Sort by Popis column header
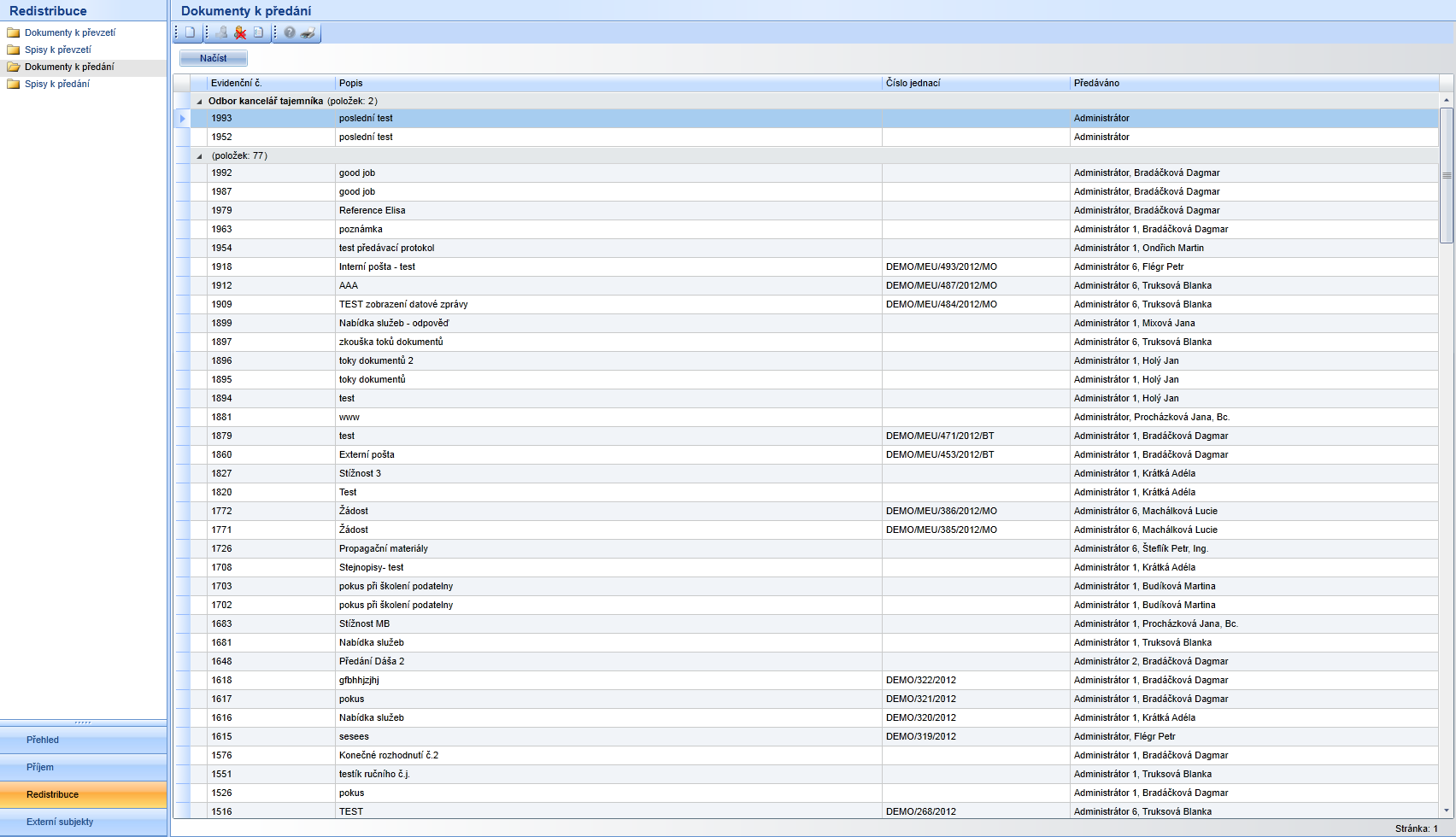 tap(608, 83)
